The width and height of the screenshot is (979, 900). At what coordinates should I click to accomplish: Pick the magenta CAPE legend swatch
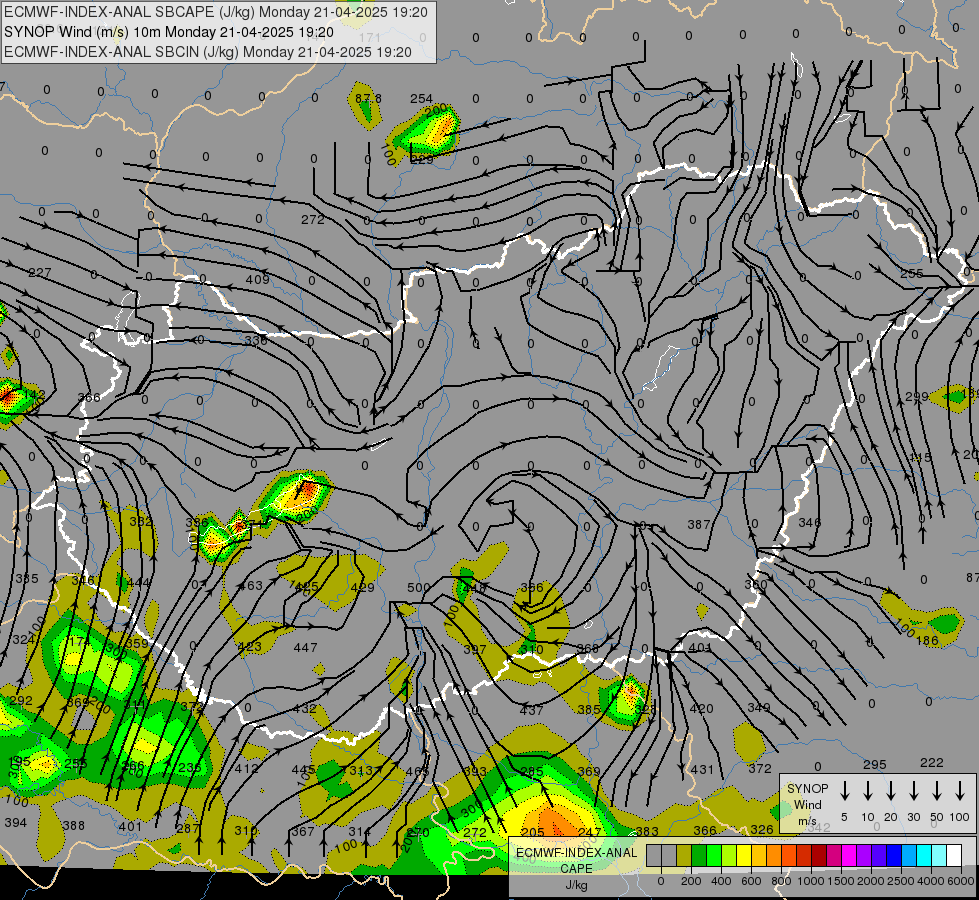[x=849, y=856]
